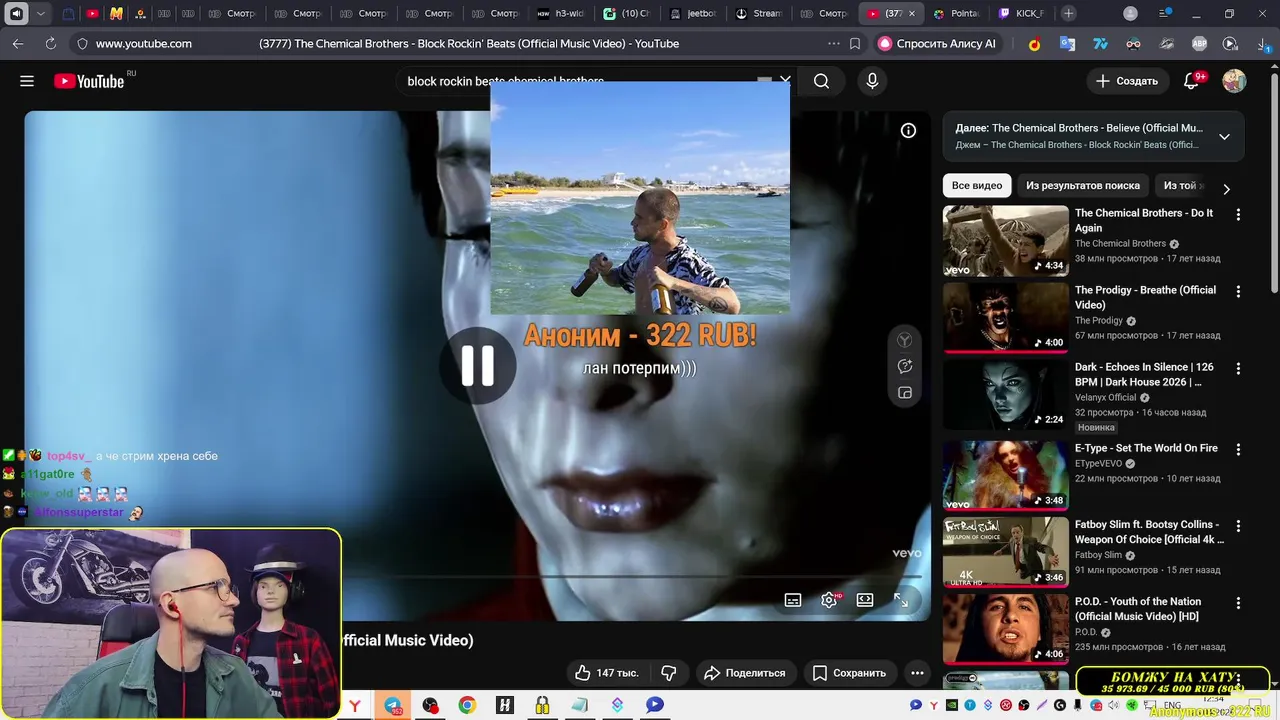The image size is (1280, 720).
Task: Open the YouTube notifications bell
Action: click(1191, 81)
